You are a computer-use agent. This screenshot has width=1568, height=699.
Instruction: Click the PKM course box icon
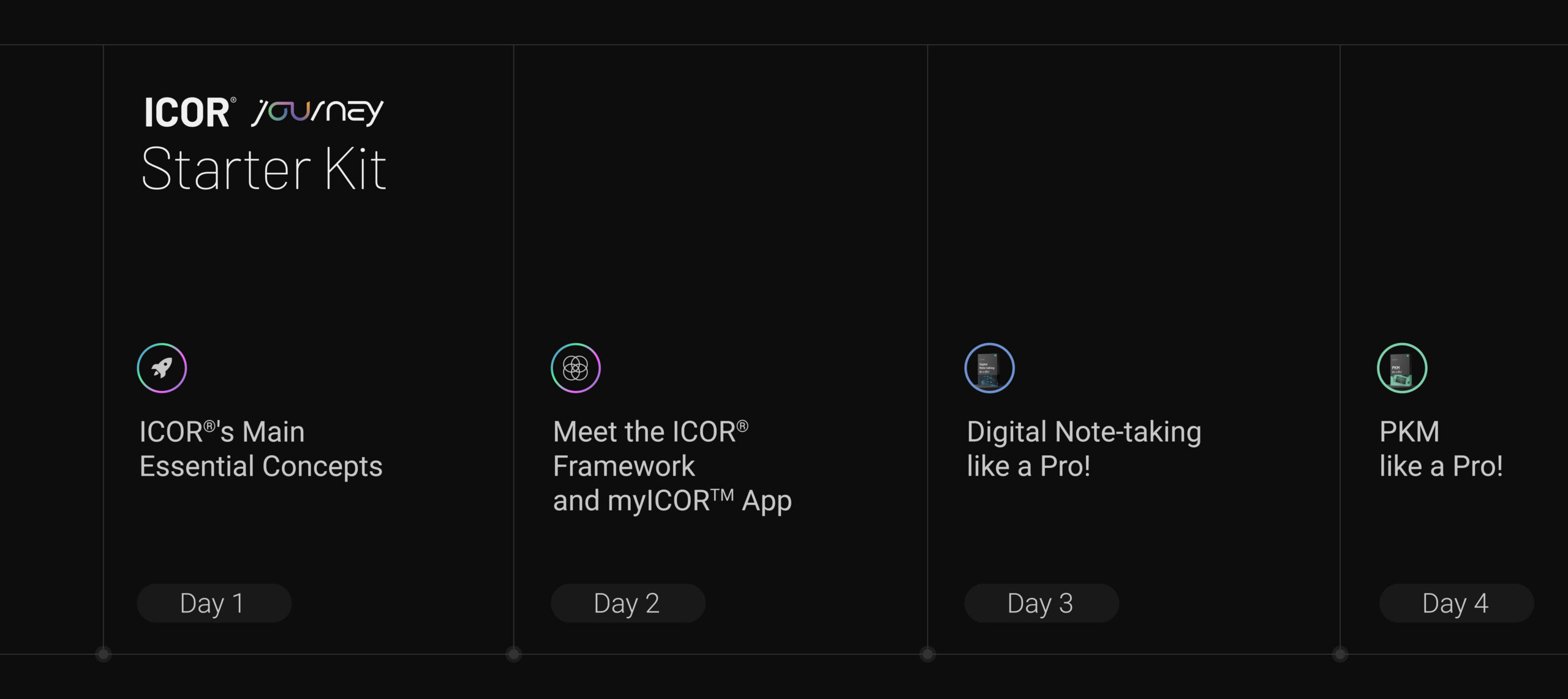click(x=1402, y=368)
